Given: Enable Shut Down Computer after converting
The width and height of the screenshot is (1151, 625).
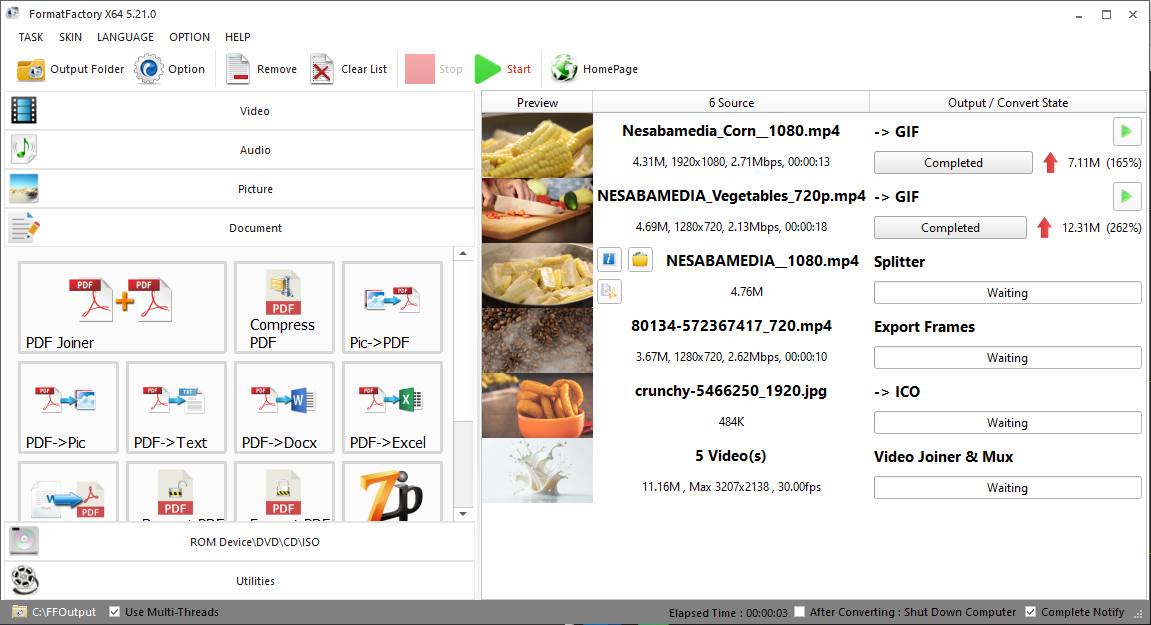Looking at the screenshot, I should (799, 612).
